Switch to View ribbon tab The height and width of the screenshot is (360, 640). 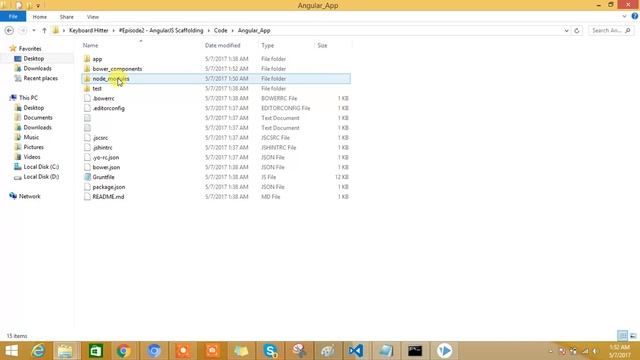[x=93, y=17]
